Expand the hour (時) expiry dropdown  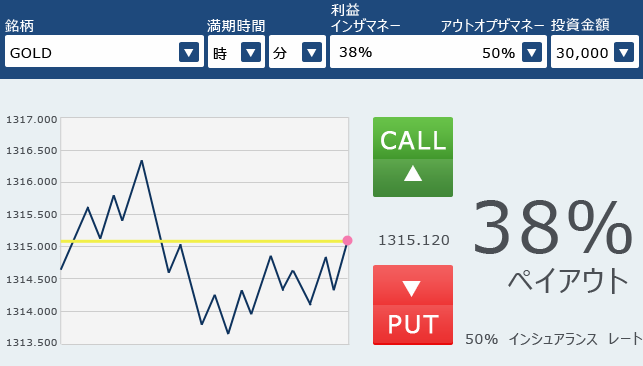point(251,52)
